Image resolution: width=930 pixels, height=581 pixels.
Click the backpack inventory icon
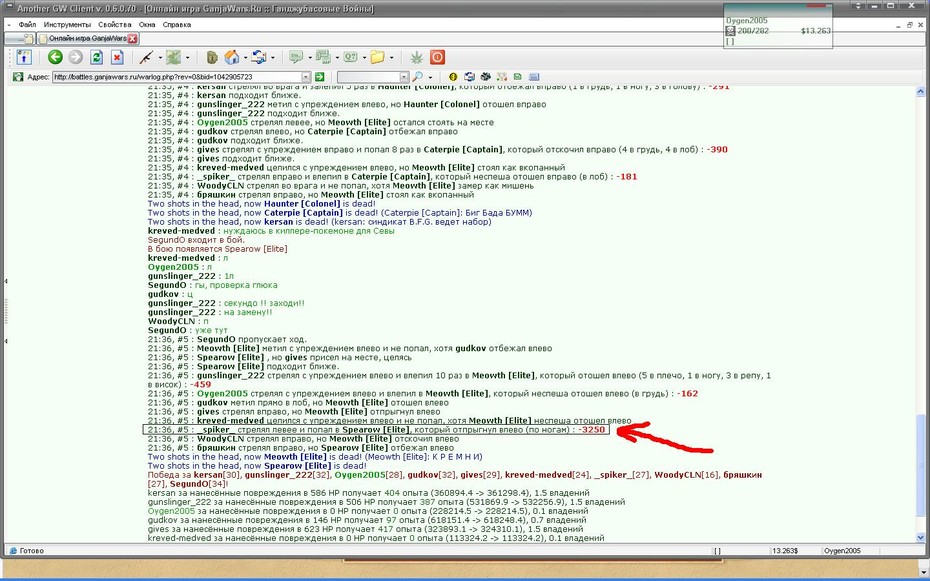[212, 57]
